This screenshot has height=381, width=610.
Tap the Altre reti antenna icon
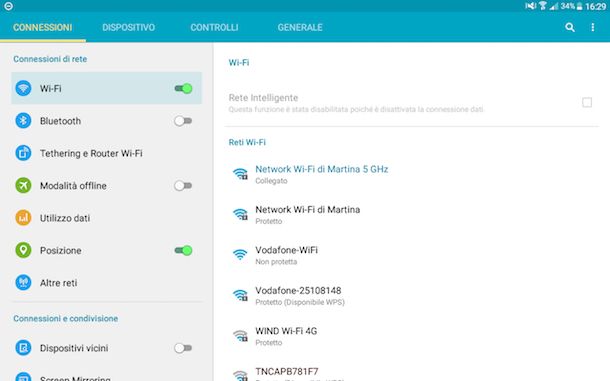[x=23, y=283]
